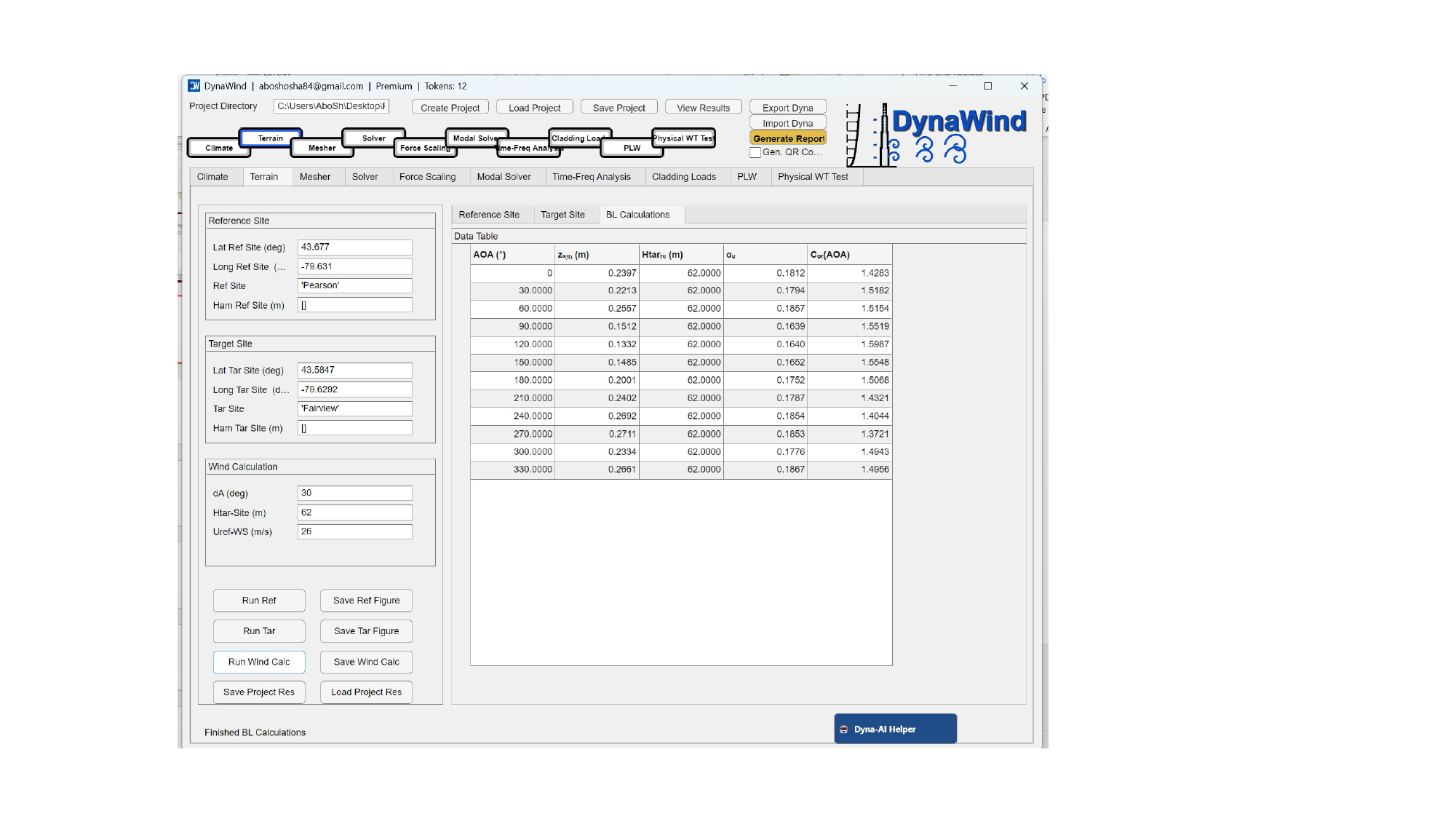
Task: Open the Dyna-AI Helper chat
Action: tap(895, 729)
